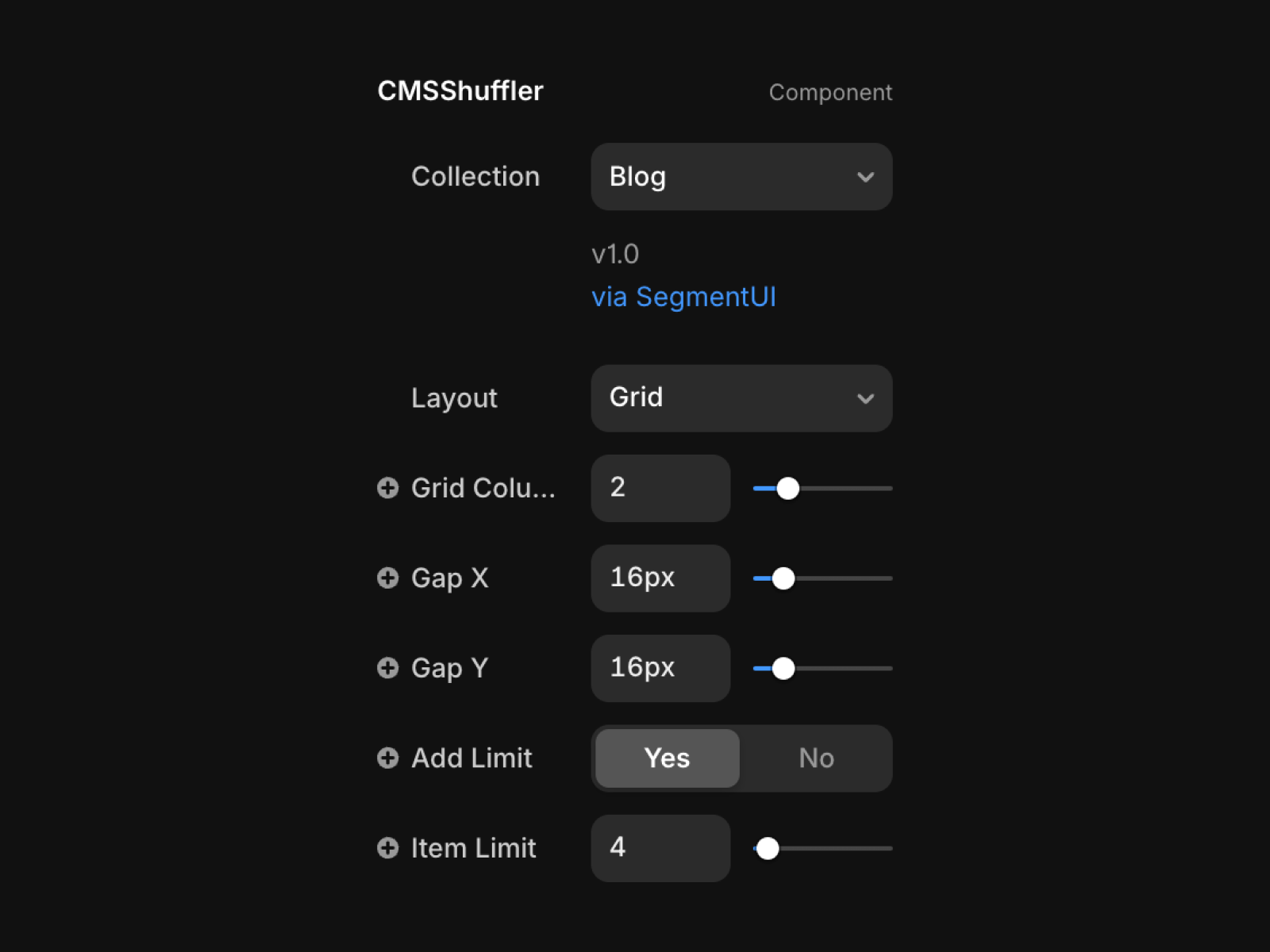Click plus icon next to Gap Y
Screen dimensions: 1270x952
[387, 668]
